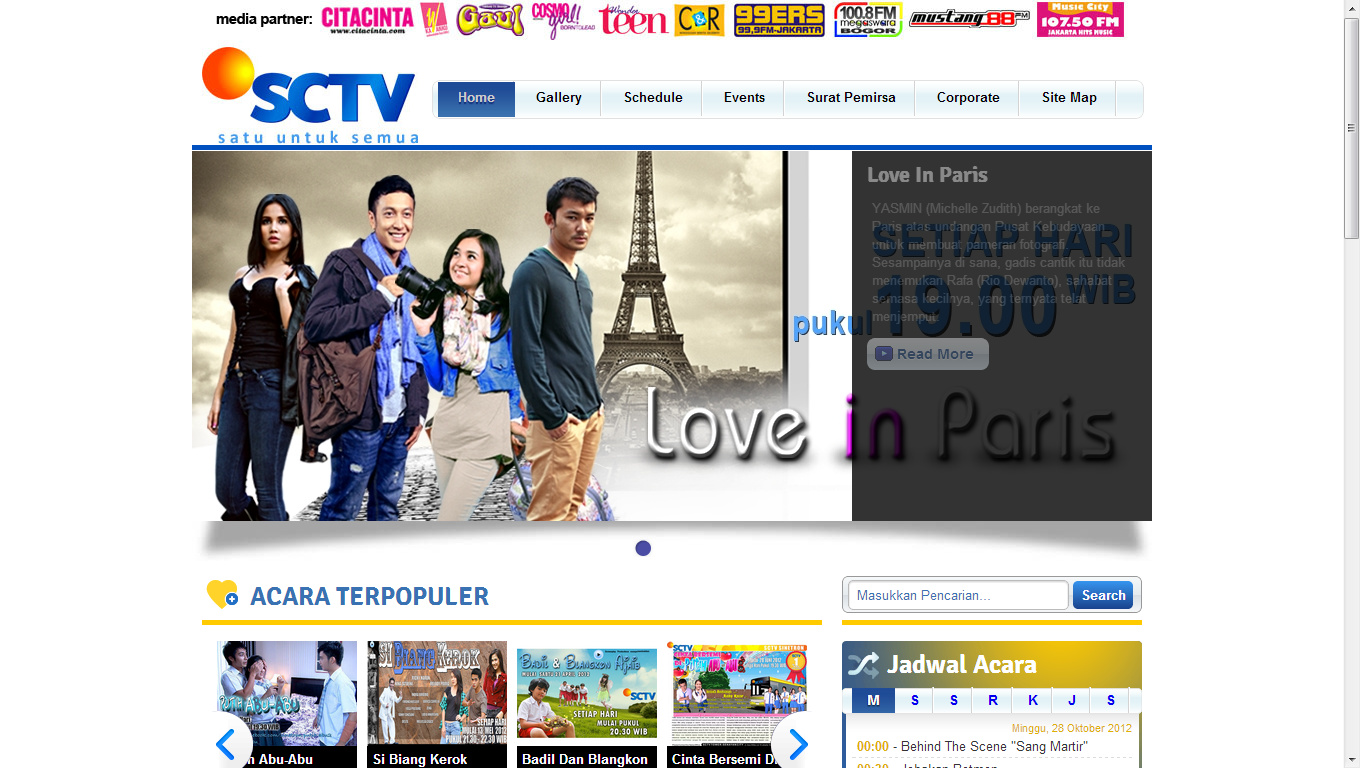This screenshot has width=1360, height=768.
Task: Click the Teen magazine partner logo
Action: coord(633,19)
